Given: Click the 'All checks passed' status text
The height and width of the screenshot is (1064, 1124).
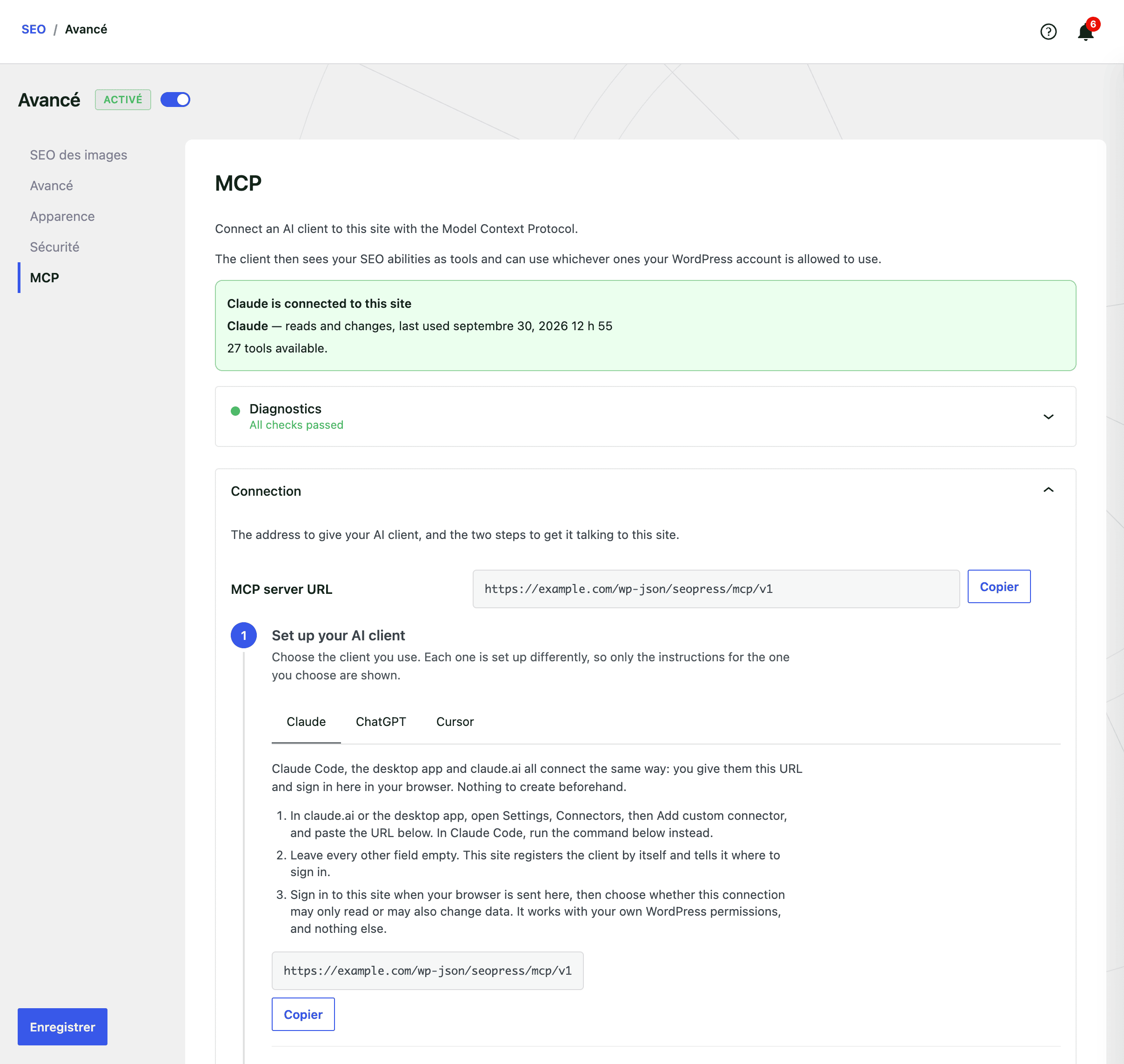Looking at the screenshot, I should (x=296, y=425).
